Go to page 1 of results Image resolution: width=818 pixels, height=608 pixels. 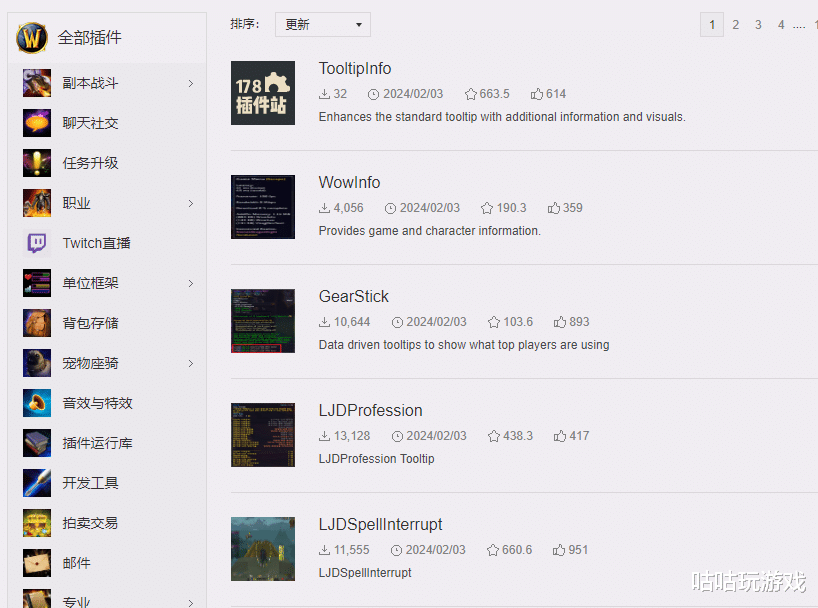712,25
